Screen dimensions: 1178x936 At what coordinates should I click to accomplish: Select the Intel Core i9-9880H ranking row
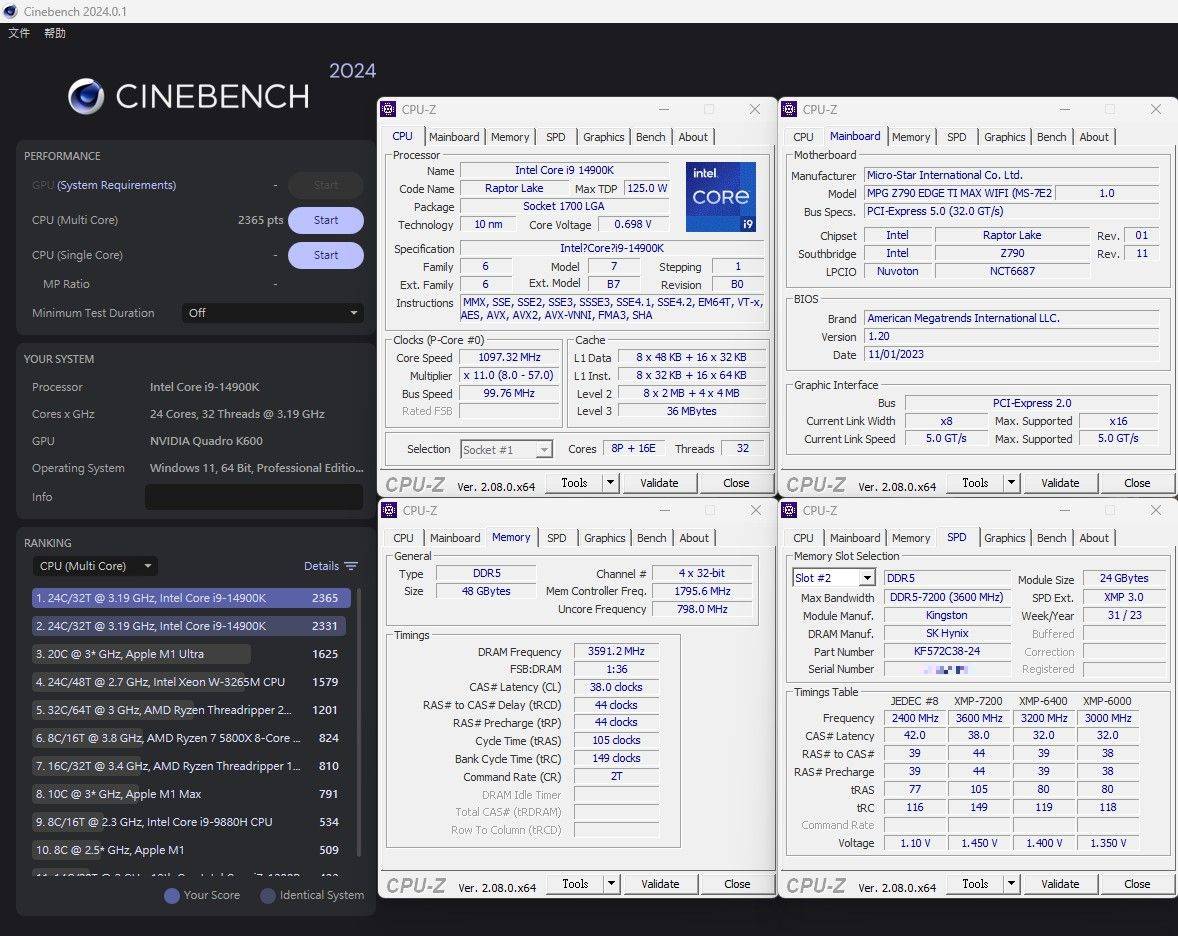[x=189, y=822]
